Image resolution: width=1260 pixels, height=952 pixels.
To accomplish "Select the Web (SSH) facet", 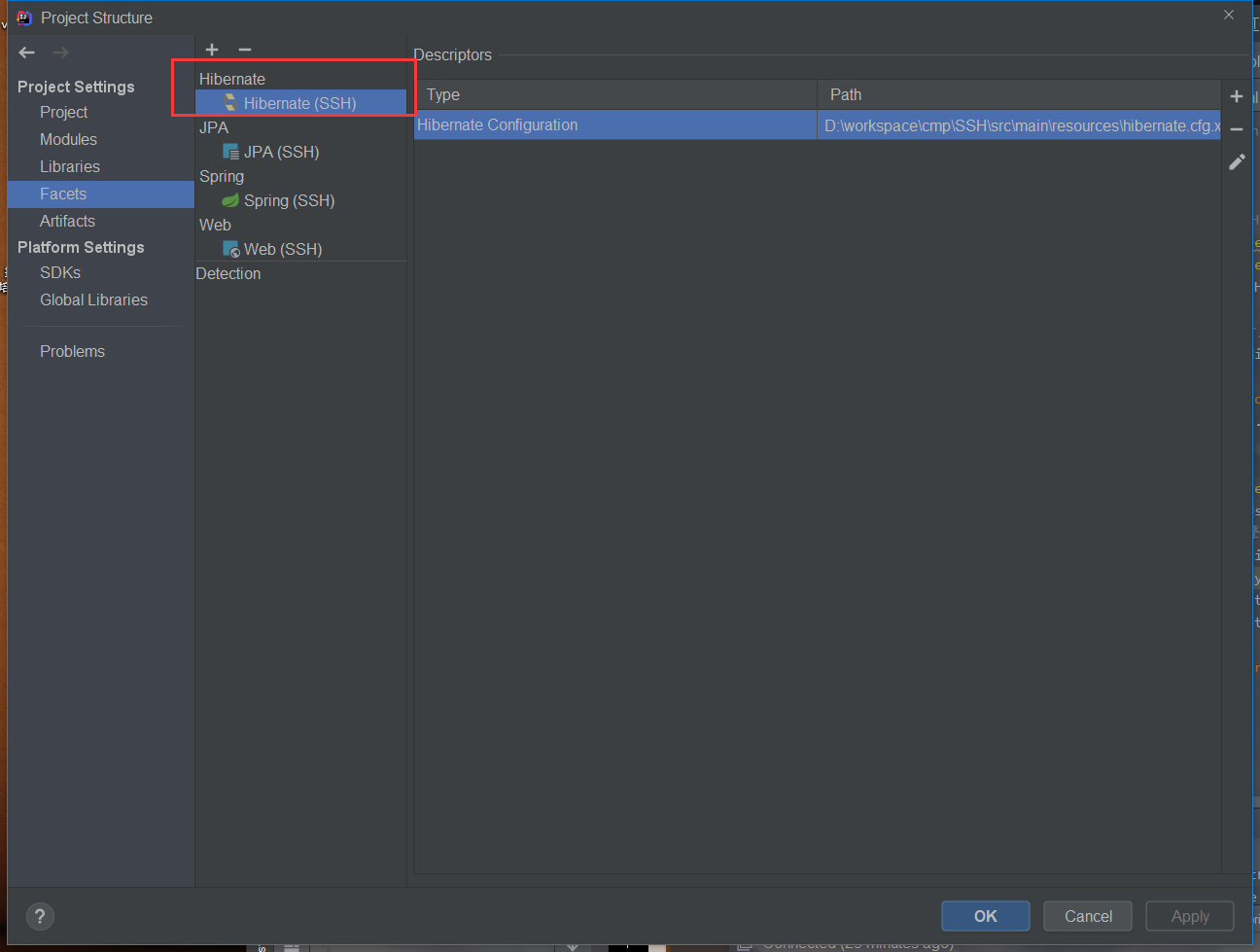I will click(283, 249).
